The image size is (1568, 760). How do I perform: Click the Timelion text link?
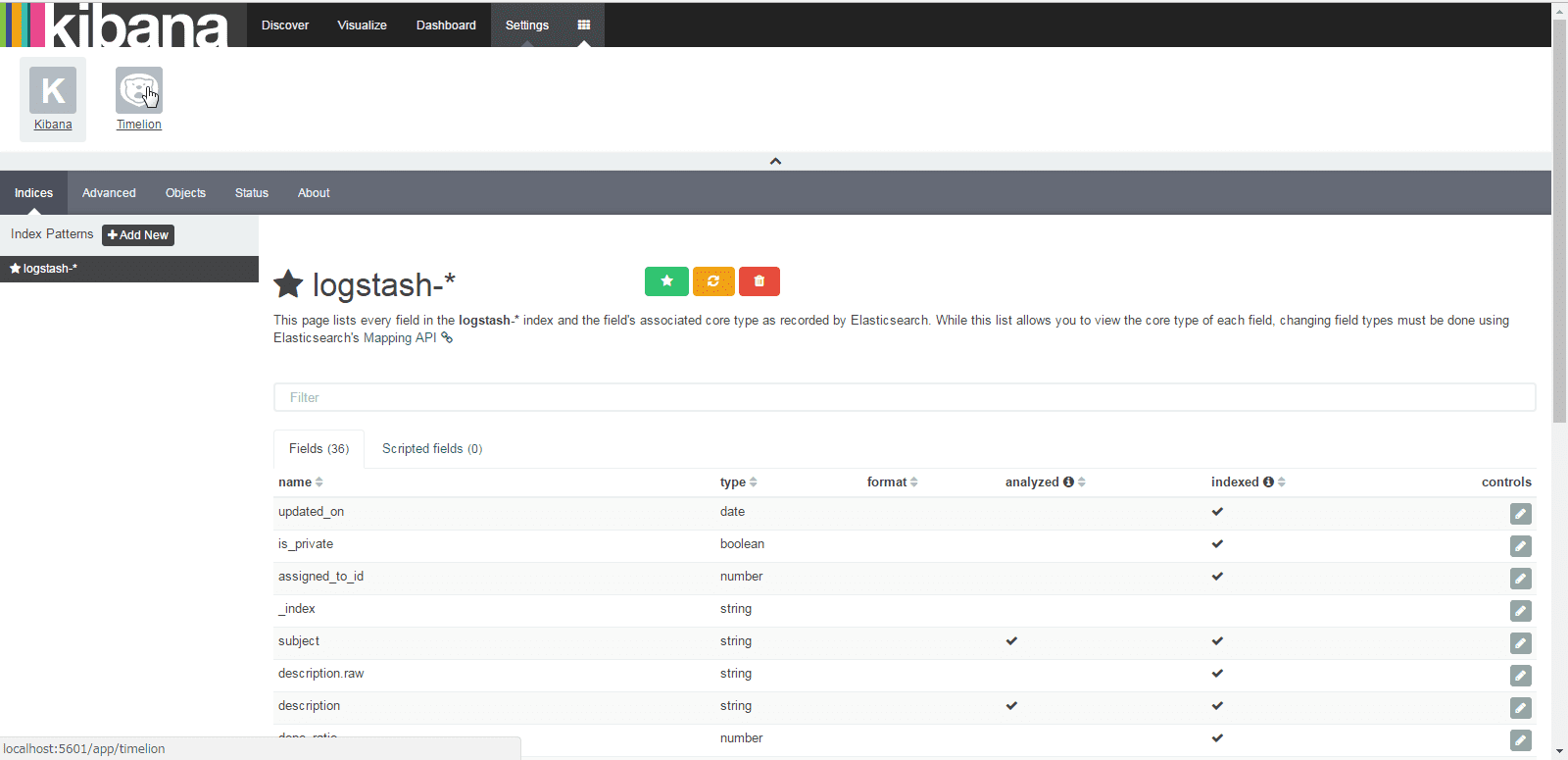click(139, 125)
